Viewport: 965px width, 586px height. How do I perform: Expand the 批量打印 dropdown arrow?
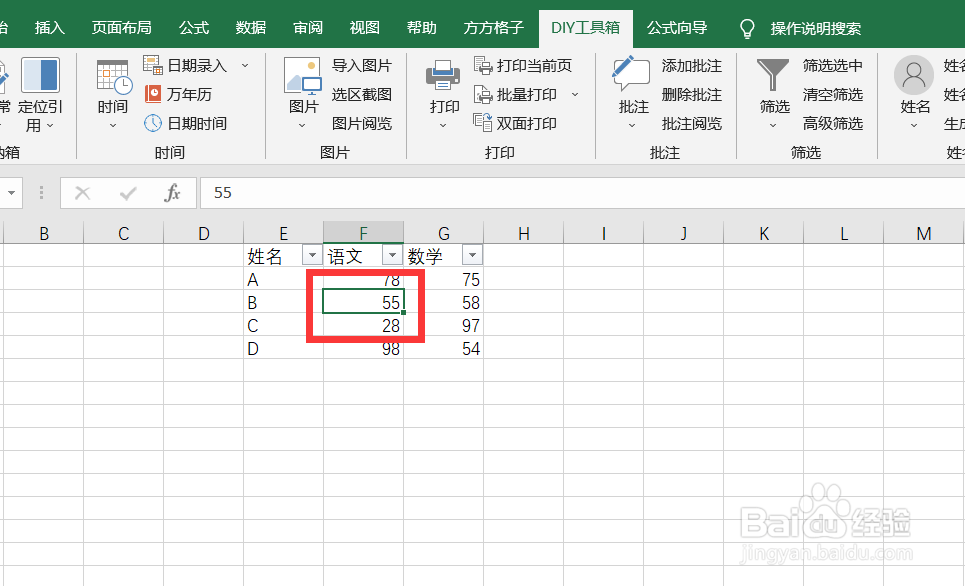point(575,94)
